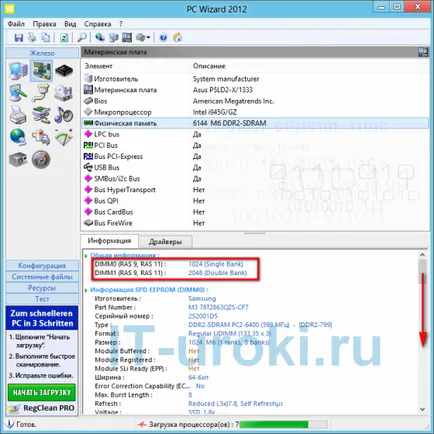Collapse Информация SPD EEPROM (DIMM0) section arrow
434x434 pixels.
(x=86, y=290)
